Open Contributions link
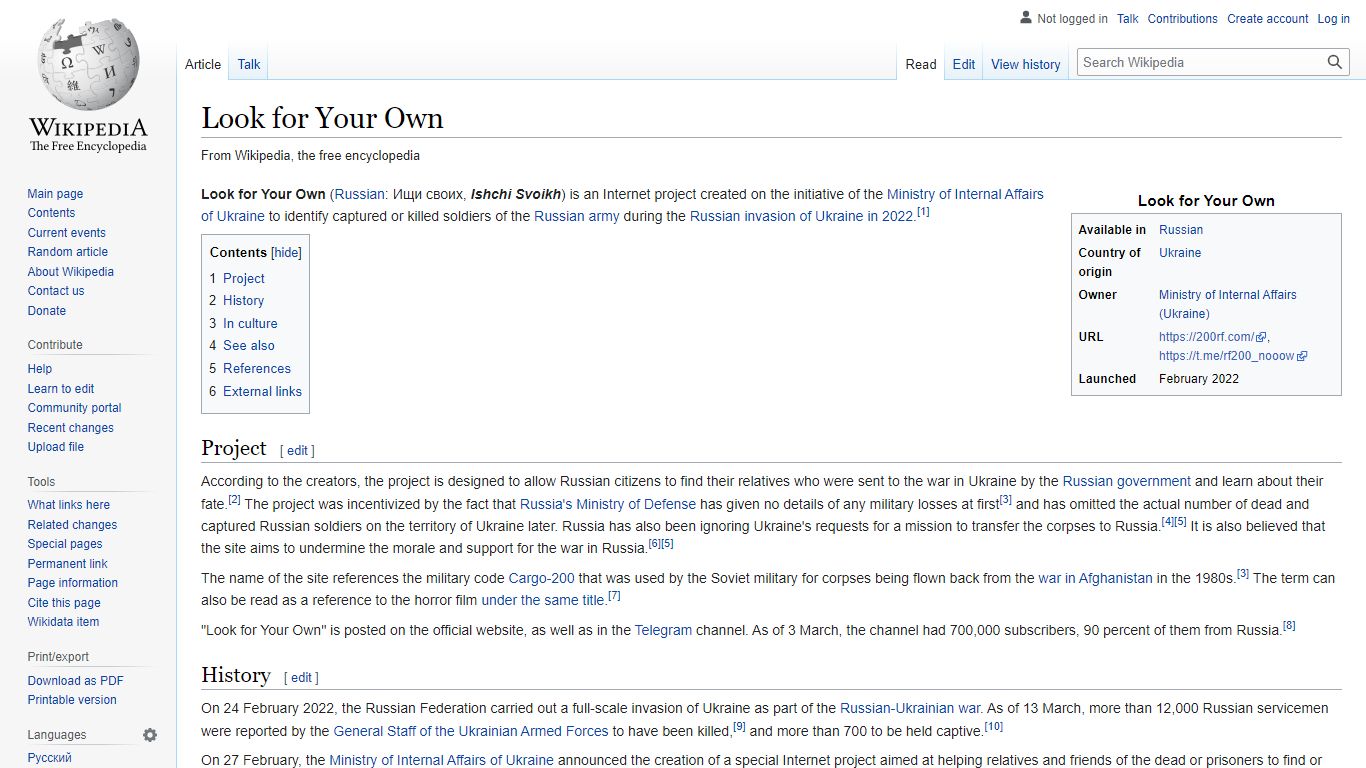The width and height of the screenshot is (1366, 768). 1183,19
